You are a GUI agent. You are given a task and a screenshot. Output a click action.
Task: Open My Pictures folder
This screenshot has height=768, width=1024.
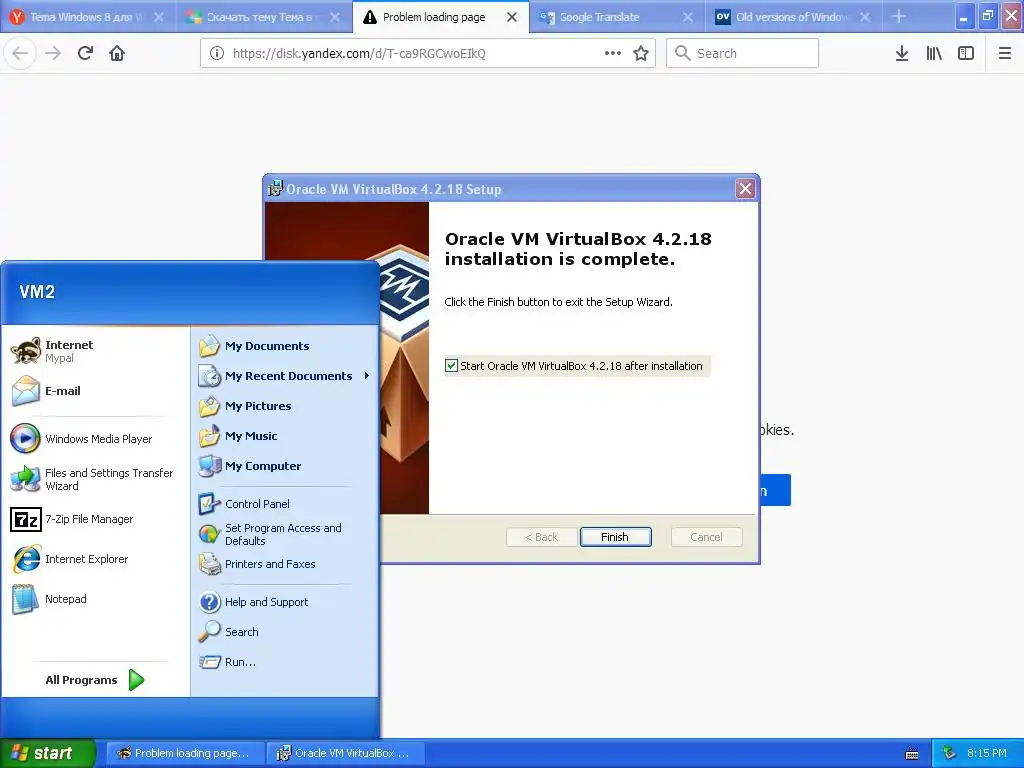click(284, 406)
